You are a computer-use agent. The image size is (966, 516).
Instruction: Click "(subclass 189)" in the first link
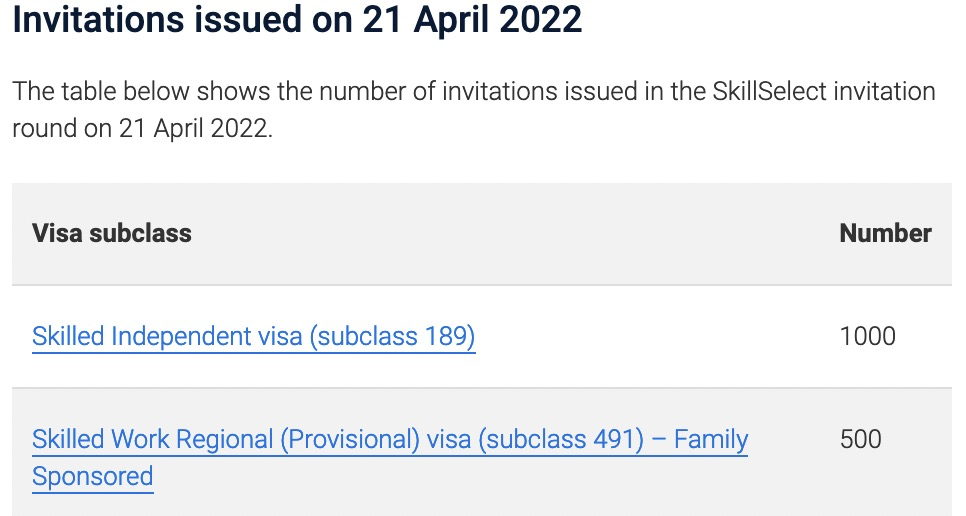point(392,336)
